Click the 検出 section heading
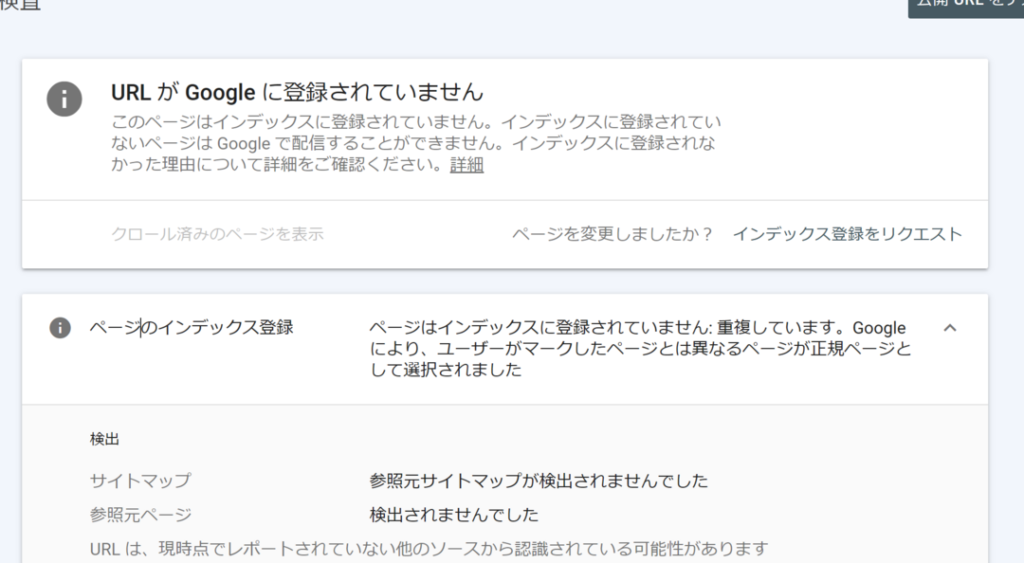The height and width of the screenshot is (563, 1024). (x=104, y=439)
